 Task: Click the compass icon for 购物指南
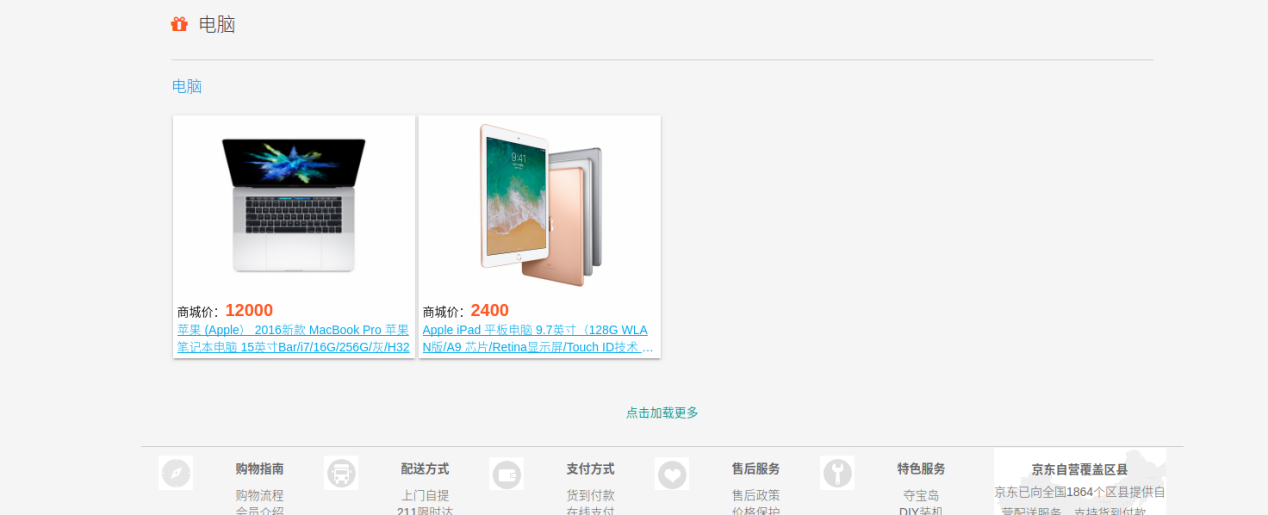tap(176, 473)
